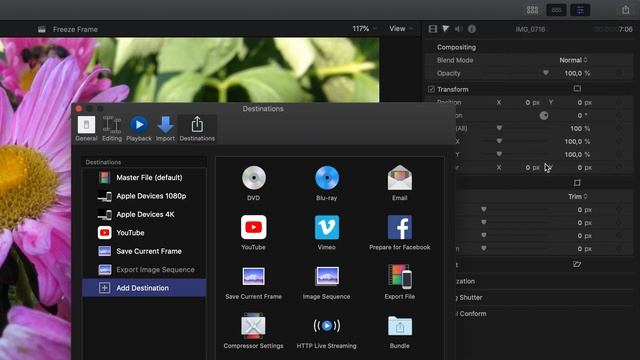Image resolution: width=640 pixels, height=360 pixels.
Task: Open Playback preferences tab
Action: (139, 129)
